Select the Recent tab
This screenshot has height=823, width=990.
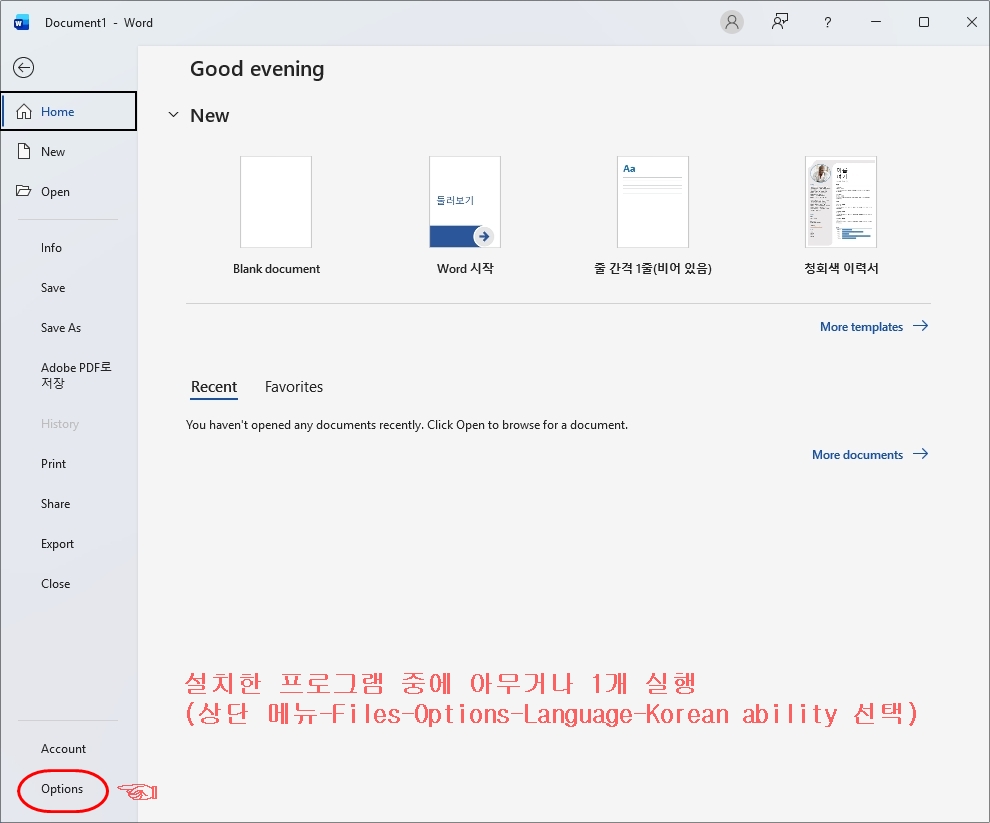coord(214,387)
